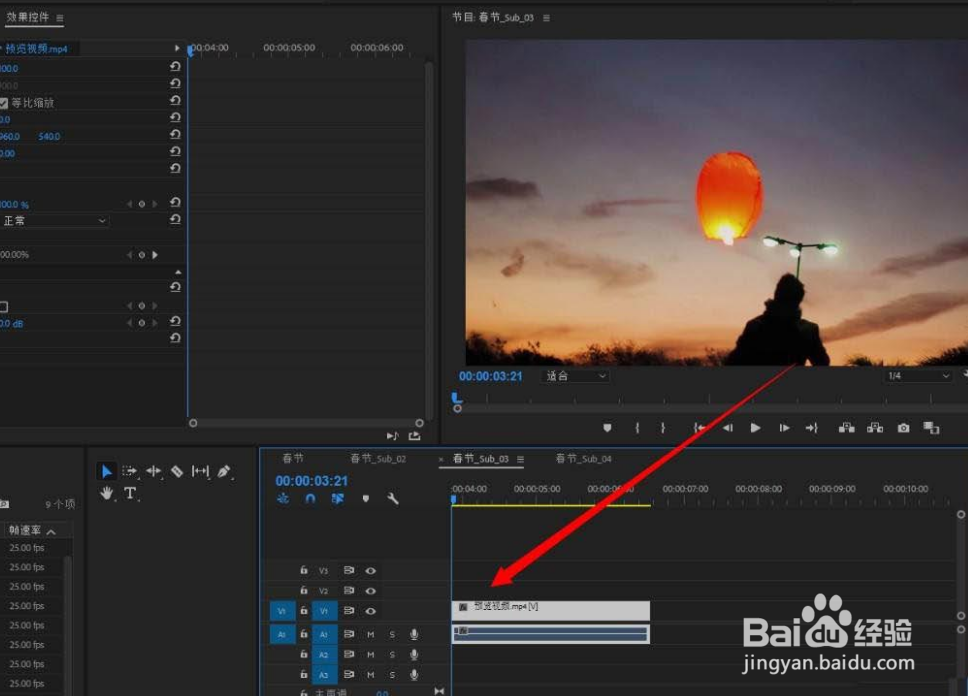Export frame with camera icon

coord(903,428)
